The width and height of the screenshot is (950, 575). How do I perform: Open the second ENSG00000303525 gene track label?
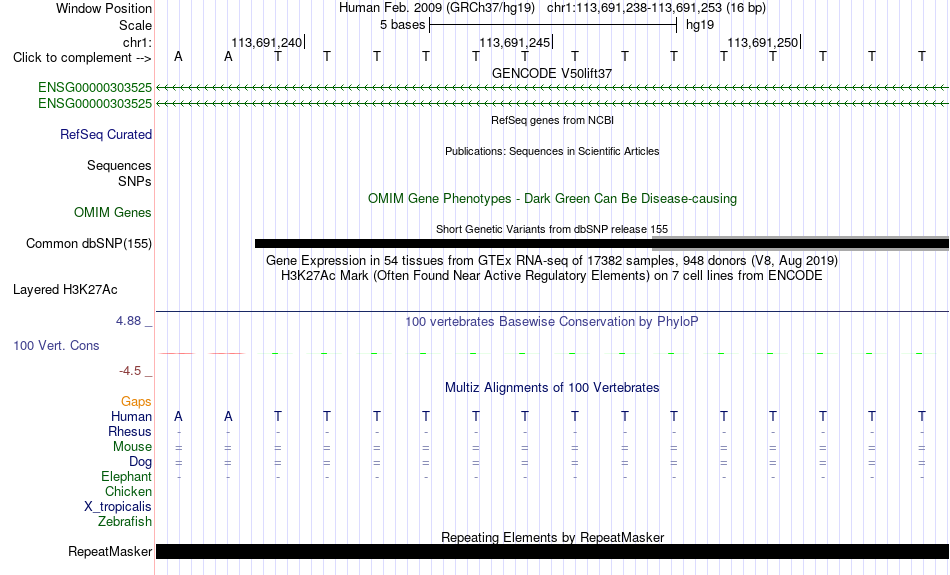[95, 104]
